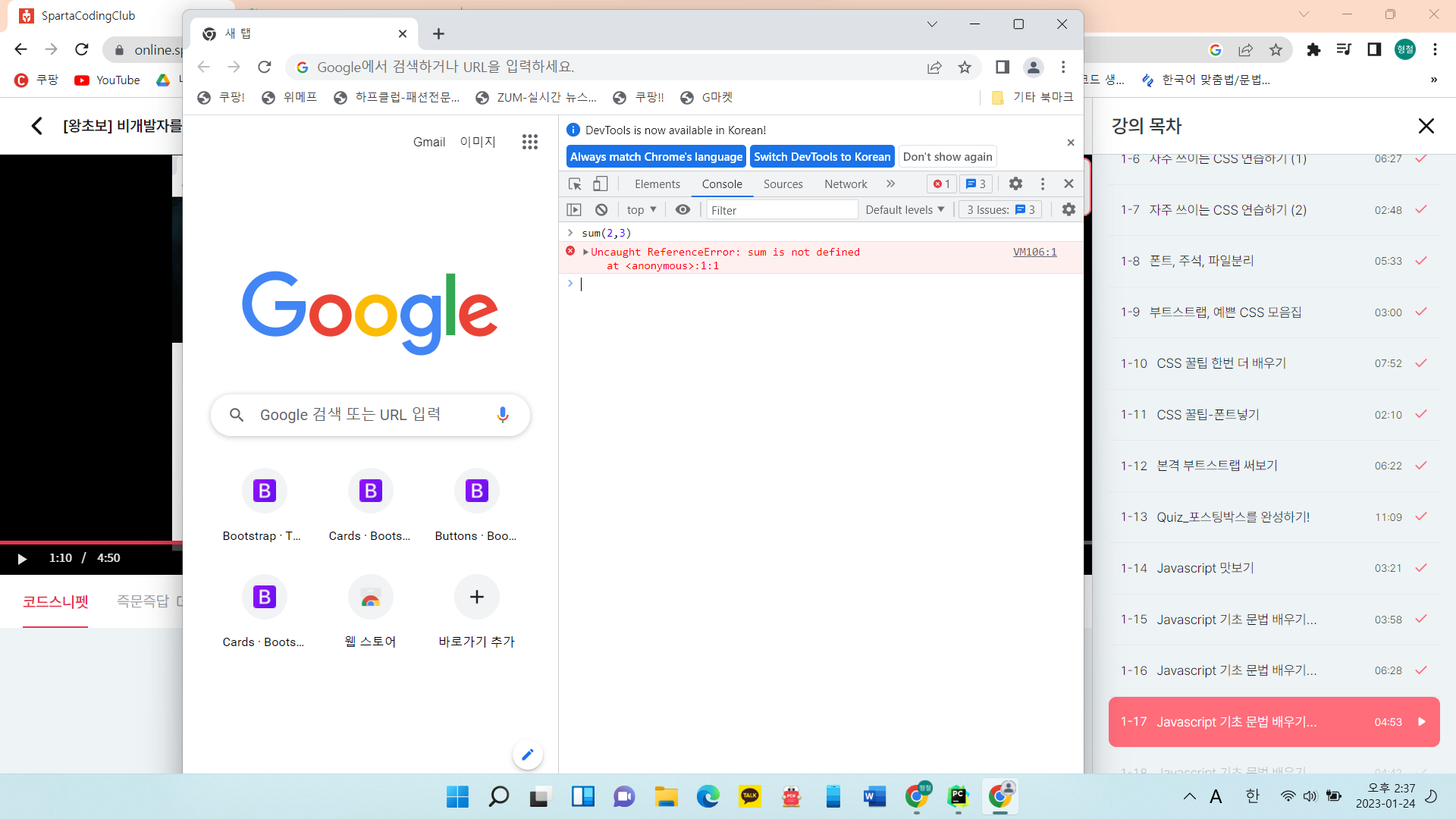Click the Google search box on page
The height and width of the screenshot is (819, 1456).
click(x=370, y=415)
